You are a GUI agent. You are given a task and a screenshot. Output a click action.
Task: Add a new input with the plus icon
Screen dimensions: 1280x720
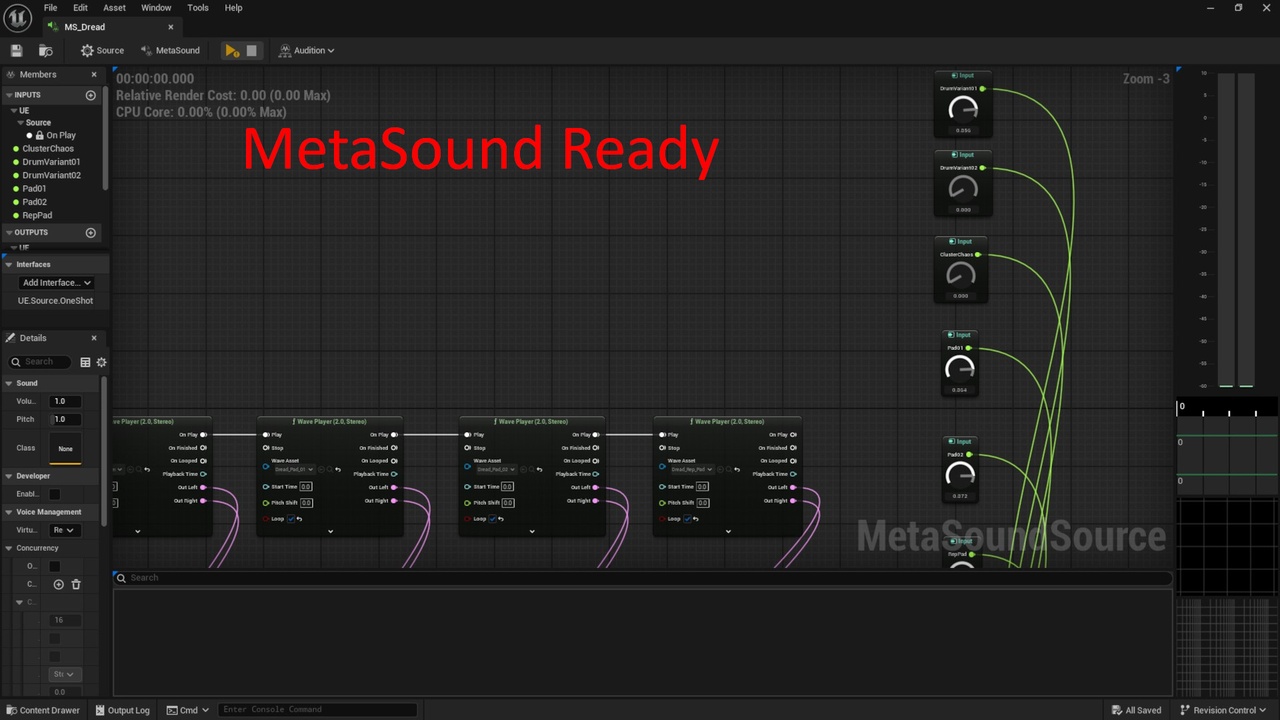click(91, 95)
